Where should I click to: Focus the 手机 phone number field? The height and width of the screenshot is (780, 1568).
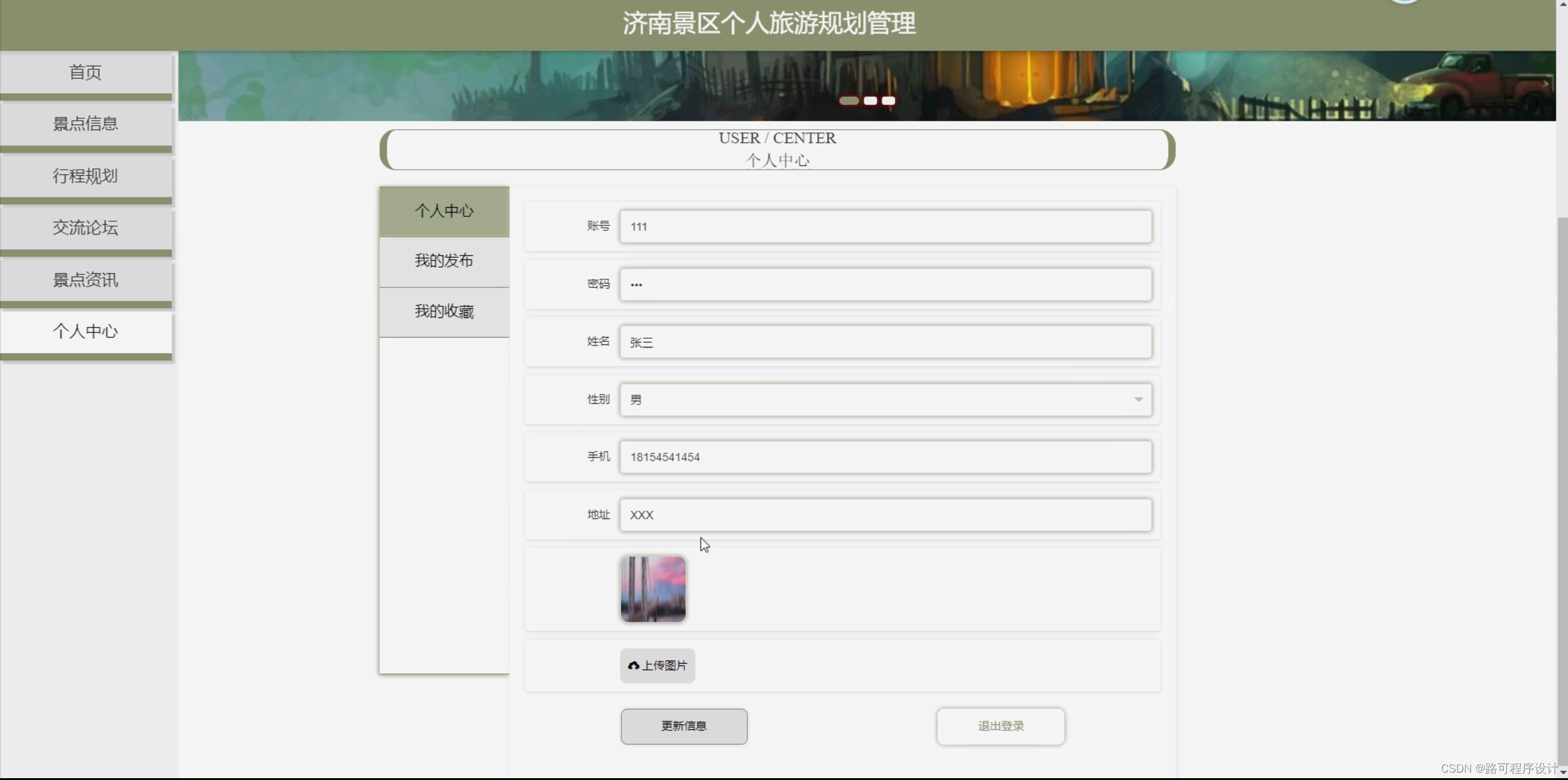(x=885, y=457)
